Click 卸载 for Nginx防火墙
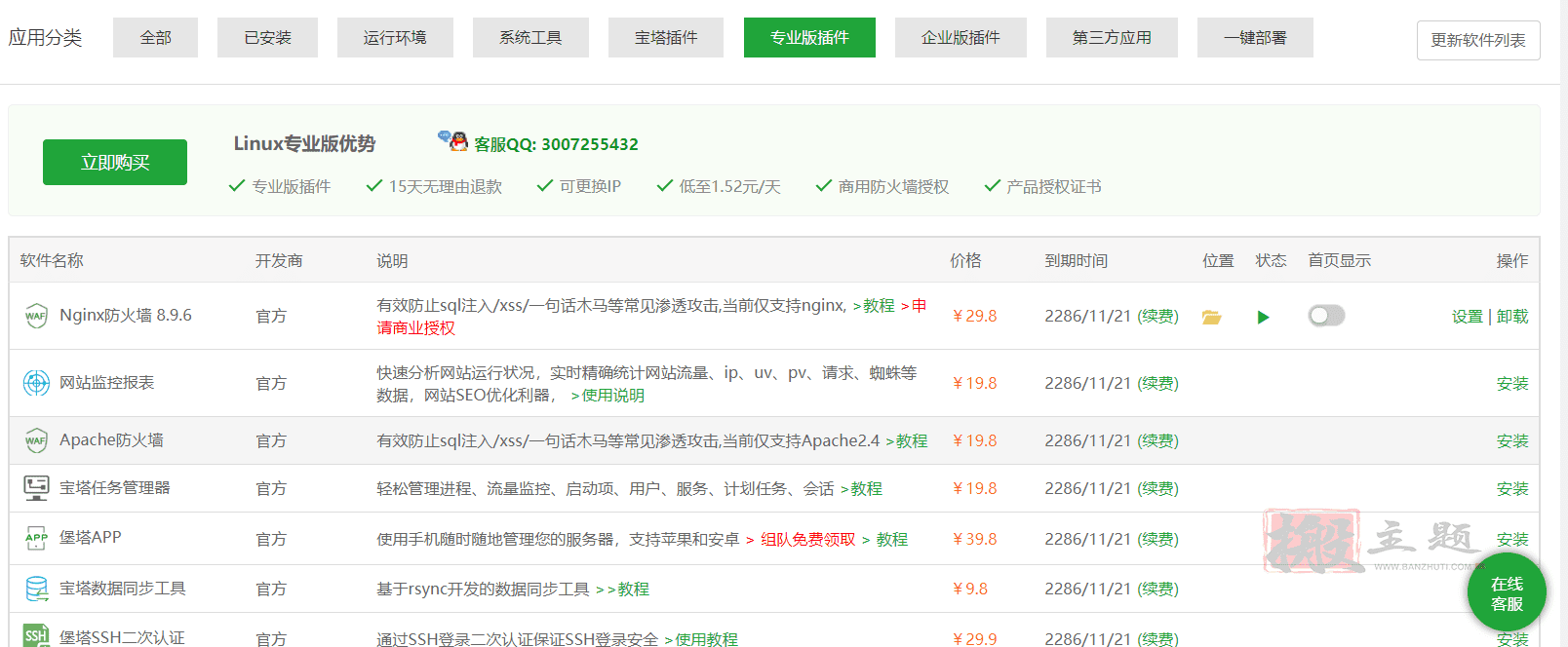This screenshot has height=647, width=1568. 1512,316
